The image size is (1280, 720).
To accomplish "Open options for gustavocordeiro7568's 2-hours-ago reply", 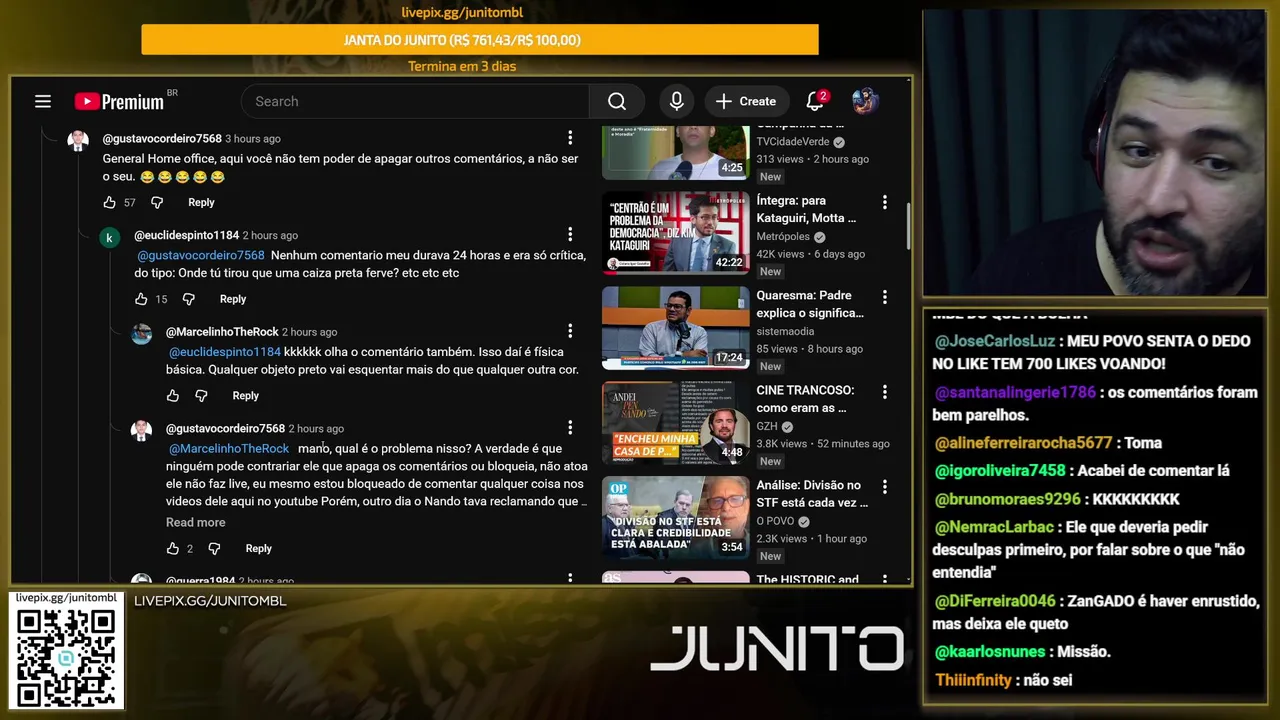I will tap(570, 428).
